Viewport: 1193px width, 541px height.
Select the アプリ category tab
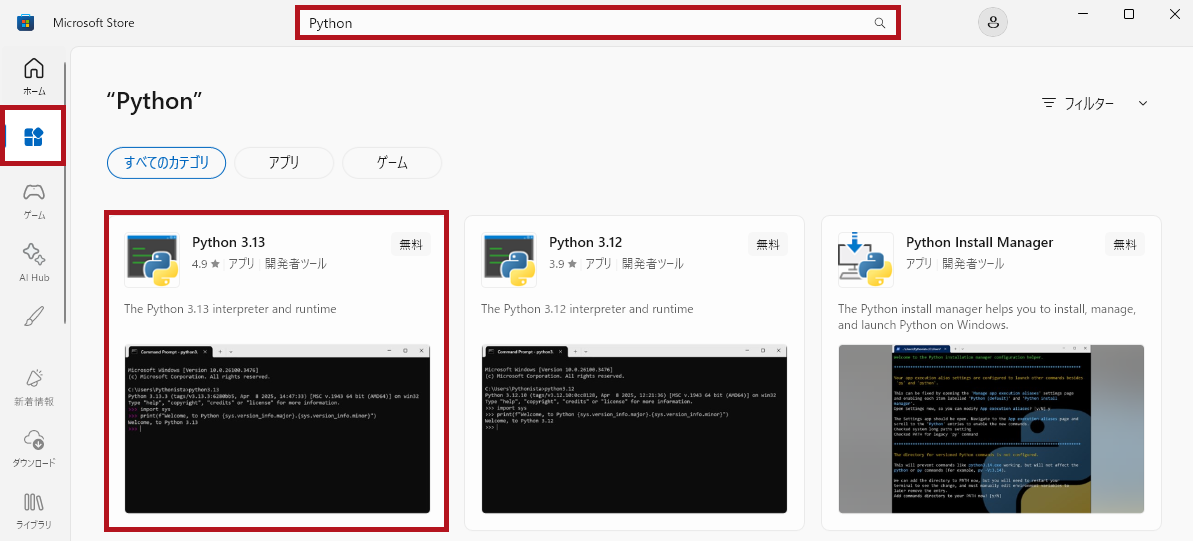284,162
